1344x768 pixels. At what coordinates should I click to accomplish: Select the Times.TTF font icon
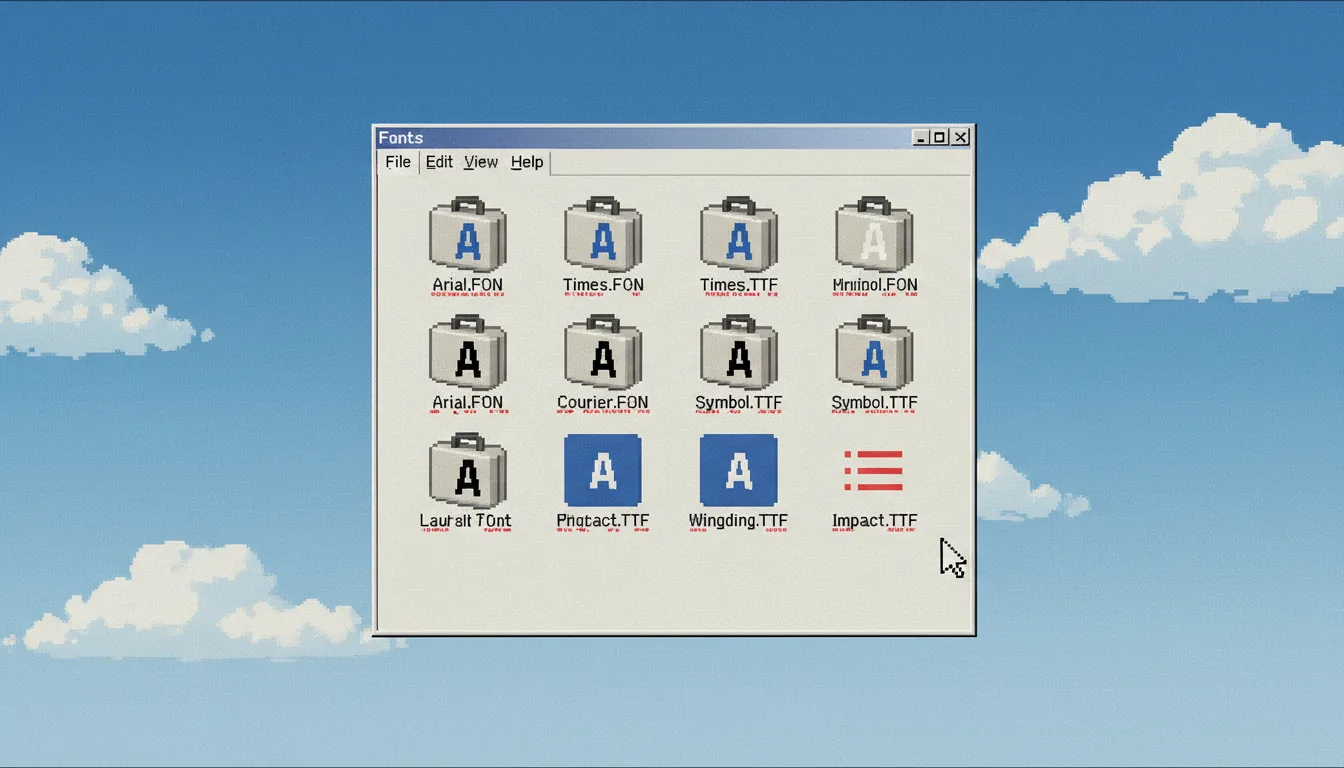click(x=738, y=238)
